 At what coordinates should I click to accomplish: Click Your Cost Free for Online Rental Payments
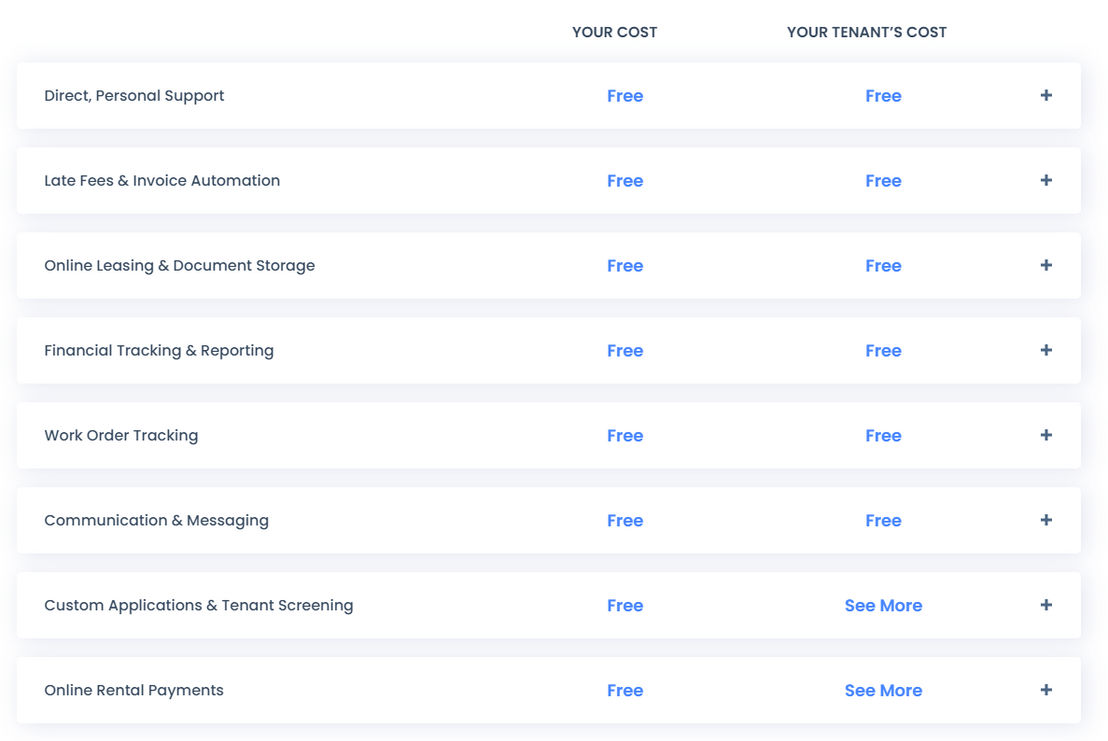(625, 690)
